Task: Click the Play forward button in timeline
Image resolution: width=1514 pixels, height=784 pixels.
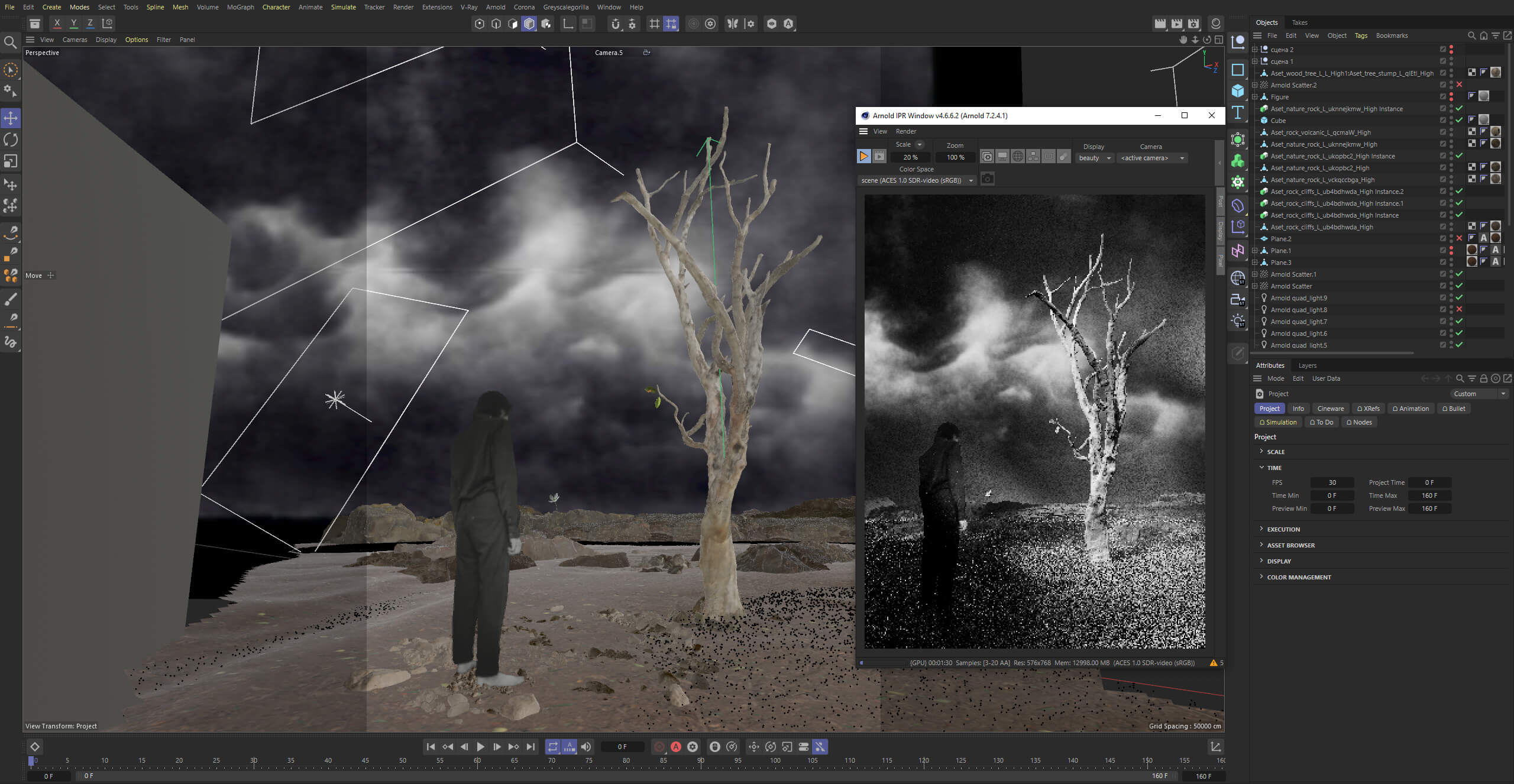Action: tap(480, 747)
